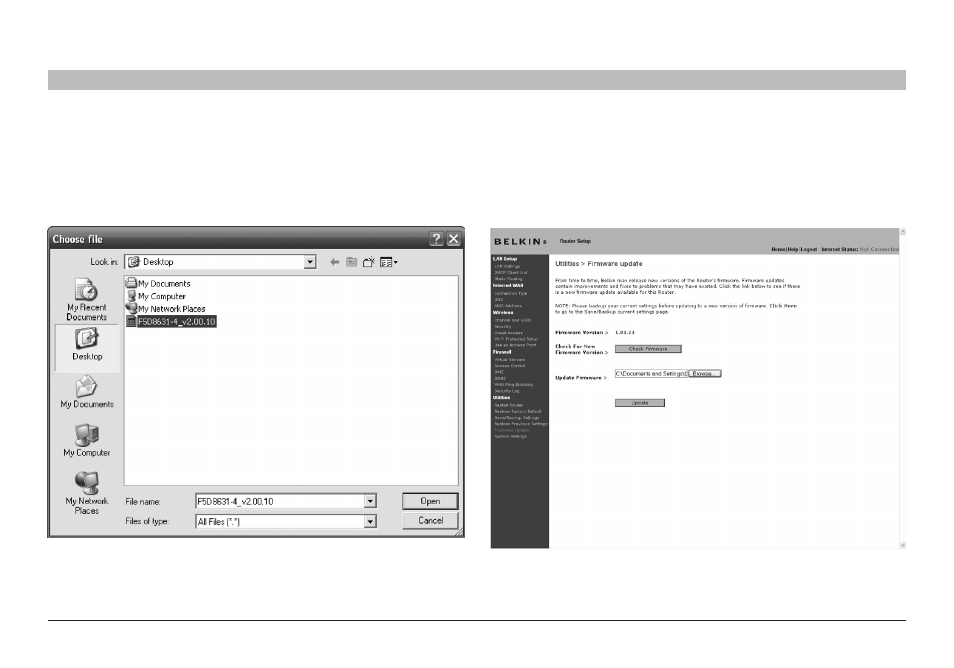Click the dialog Help question-mark button
954x668 pixels.
[436, 239]
